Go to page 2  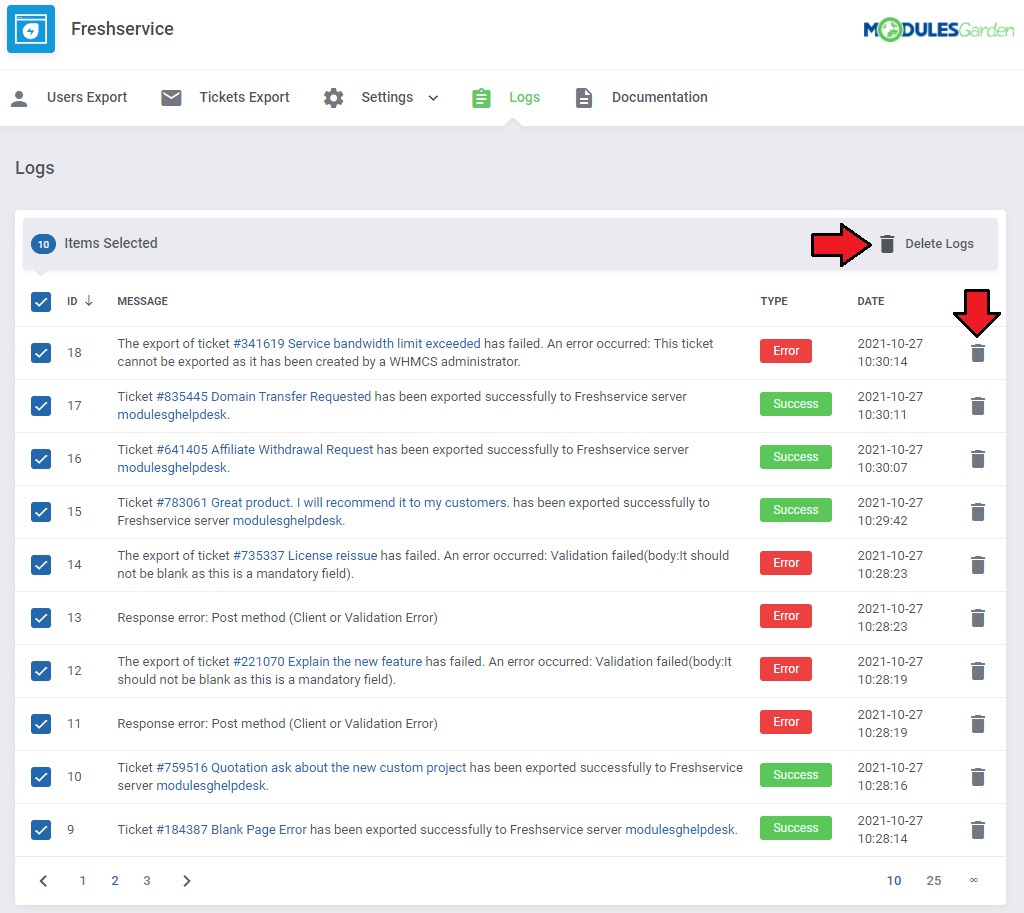click(115, 881)
